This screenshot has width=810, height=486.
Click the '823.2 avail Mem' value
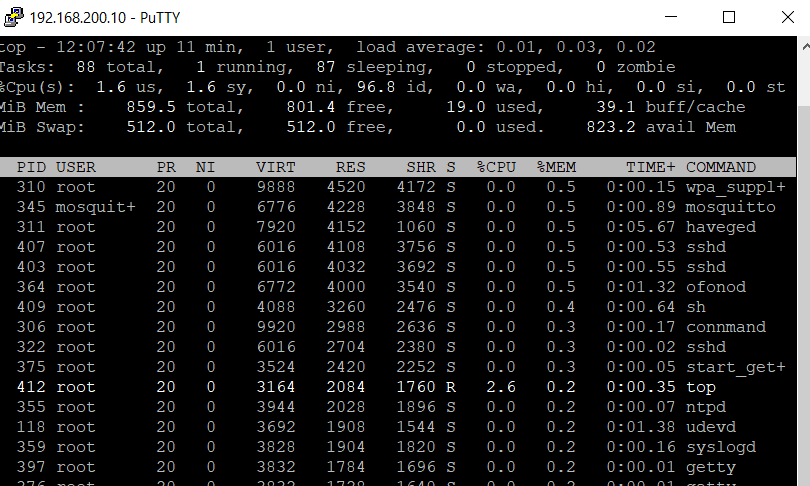click(x=661, y=127)
